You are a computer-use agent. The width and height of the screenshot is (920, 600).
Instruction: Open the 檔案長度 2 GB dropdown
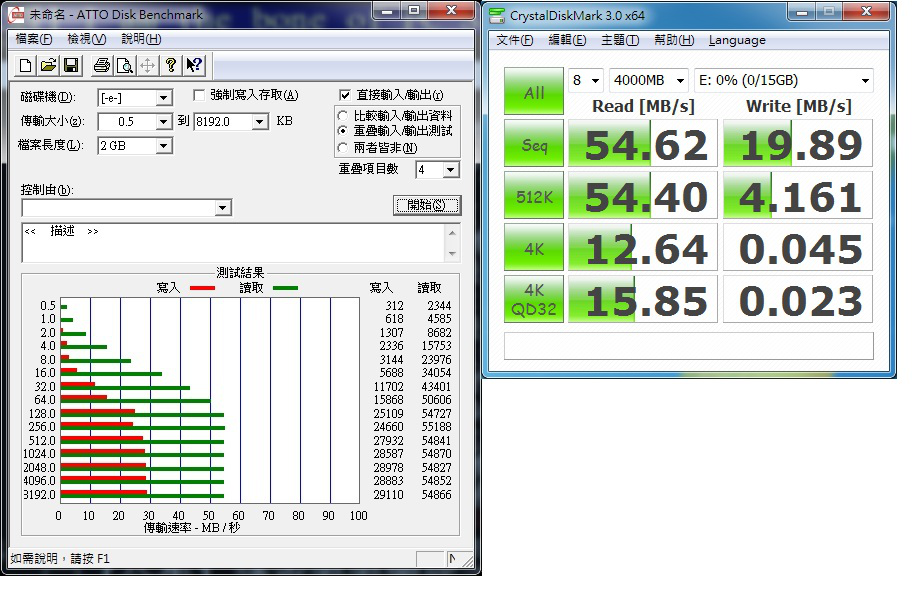pos(164,145)
